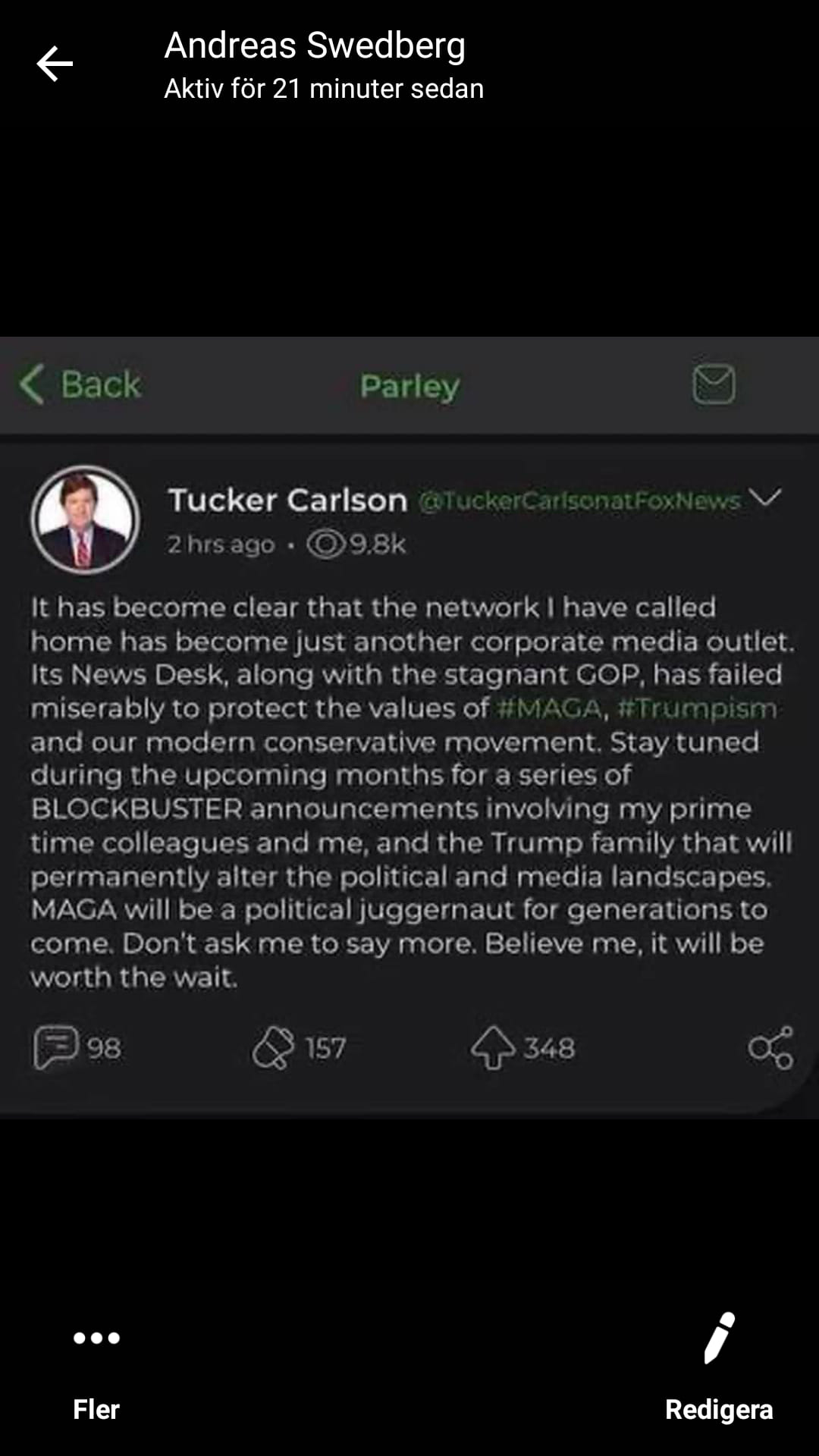Tap the eye views icon showing 9.8k
819x1456 pixels.
tap(325, 544)
